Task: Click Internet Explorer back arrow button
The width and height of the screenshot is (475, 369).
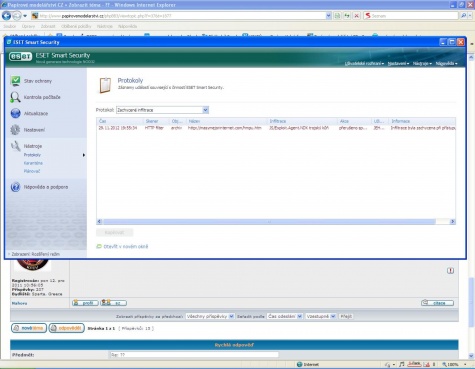Action: tap(6, 16)
